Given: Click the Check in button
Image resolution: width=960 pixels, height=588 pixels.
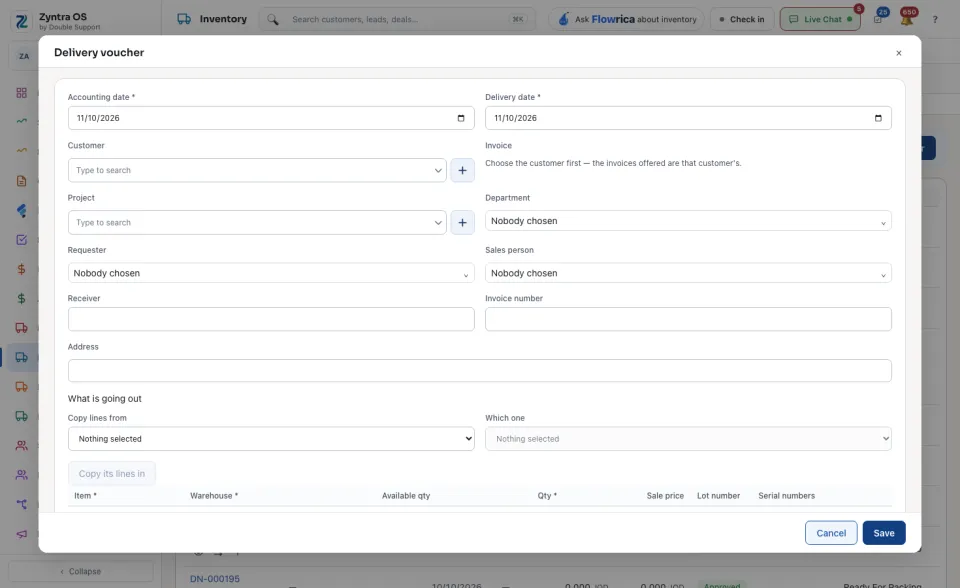Looking at the screenshot, I should point(742,19).
